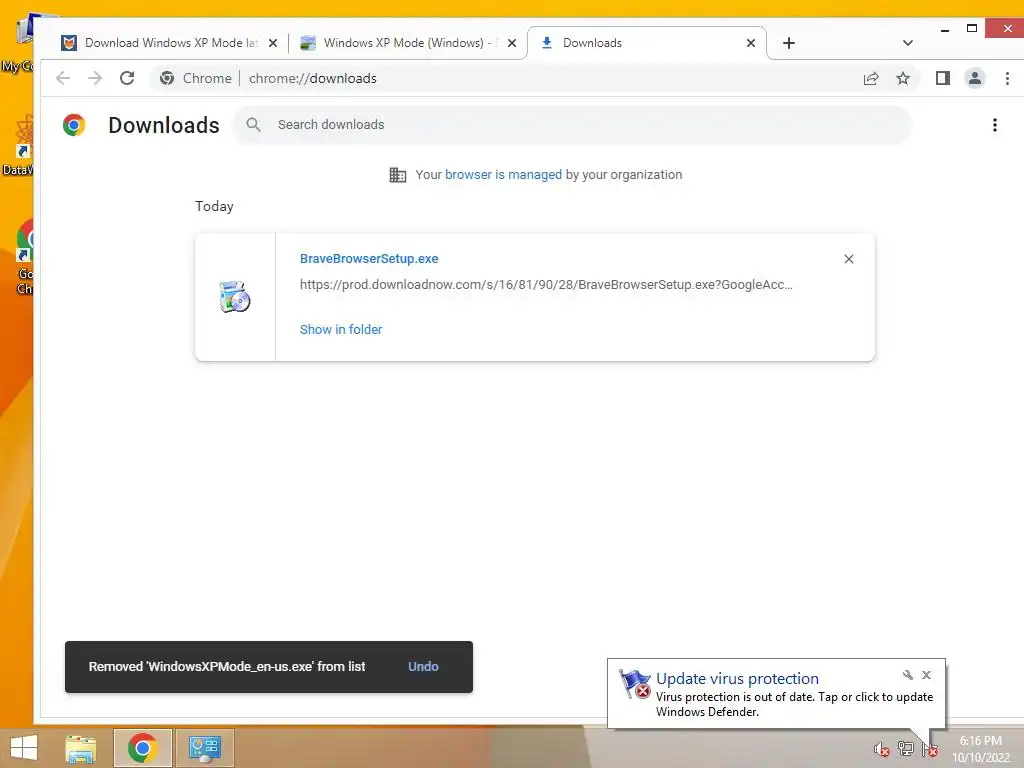
Task: Go back using the browser back arrow
Action: click(63, 78)
